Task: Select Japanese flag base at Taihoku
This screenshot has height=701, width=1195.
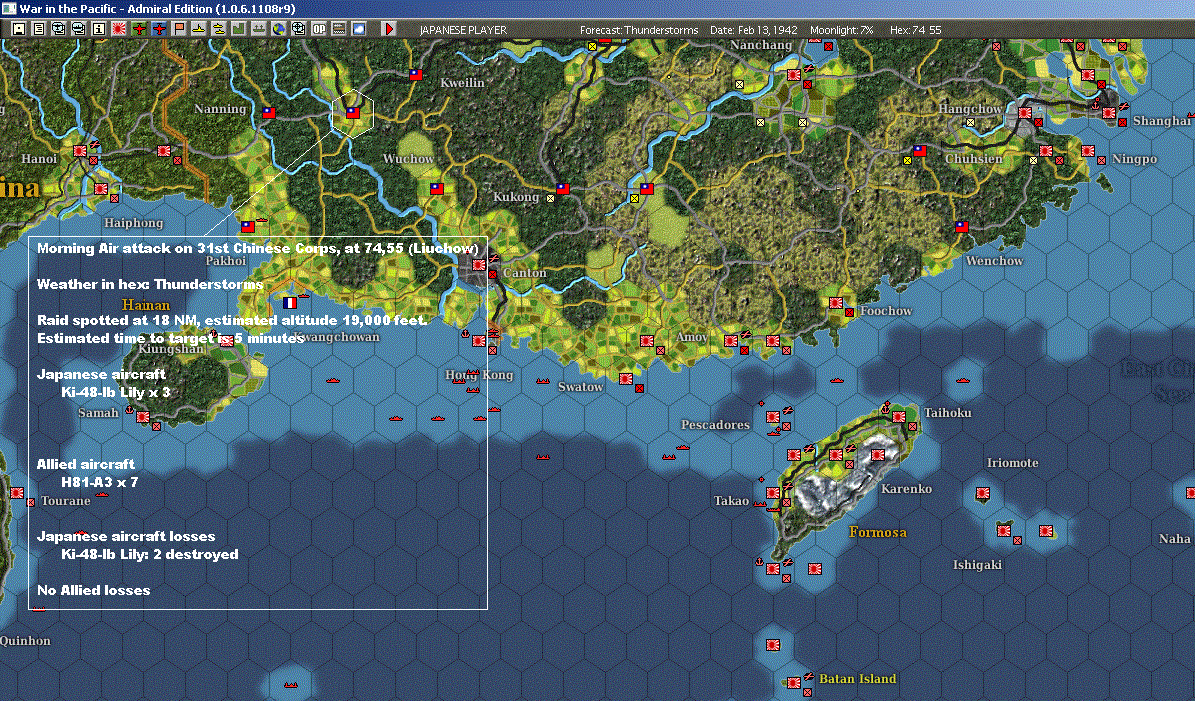Action: 899,417
